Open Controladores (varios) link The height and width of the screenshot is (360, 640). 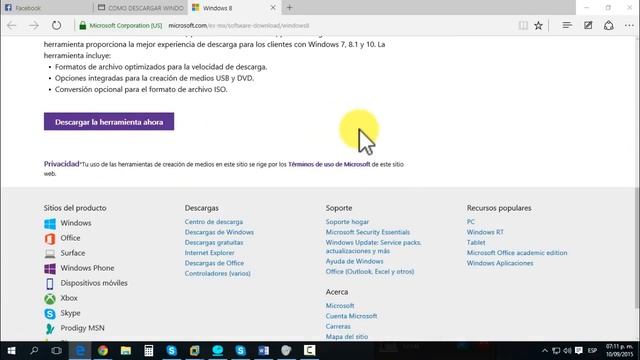(x=218, y=273)
